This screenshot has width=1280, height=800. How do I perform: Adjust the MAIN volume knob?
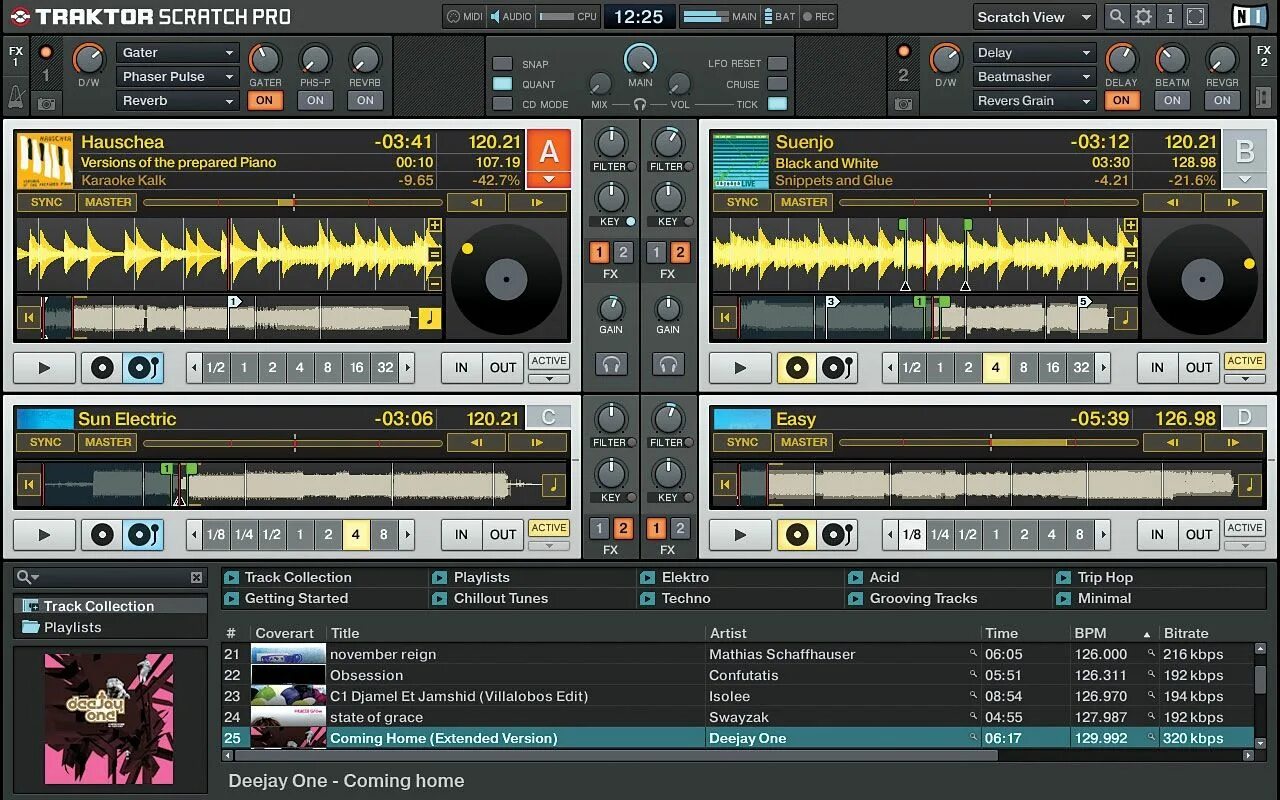(640, 60)
